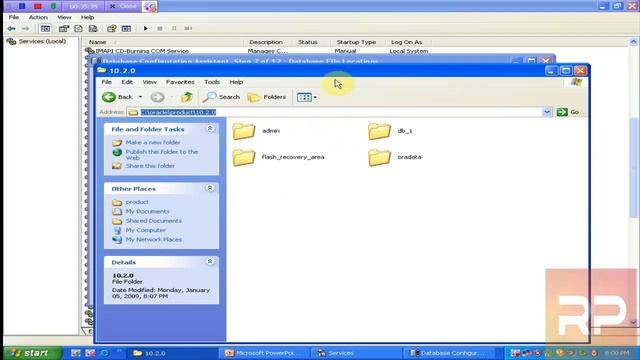
Task: Open the Views dropdown button
Action: 307,97
